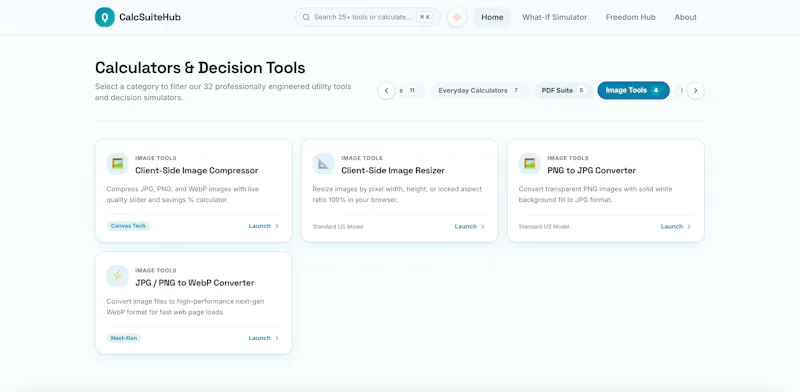Click the WebP Converter Launch arrow chevron
The image size is (800, 392).
point(277,338)
